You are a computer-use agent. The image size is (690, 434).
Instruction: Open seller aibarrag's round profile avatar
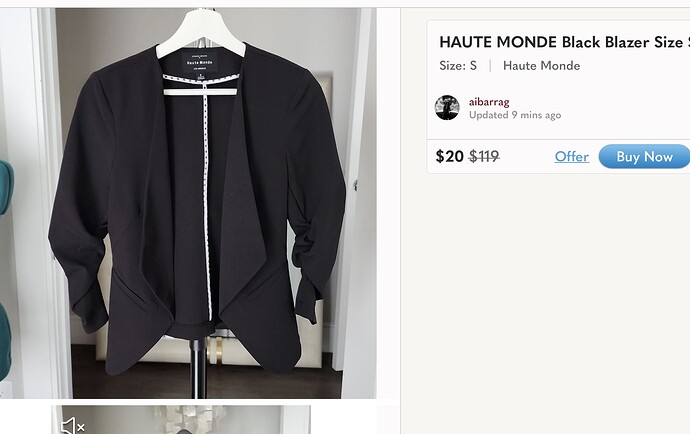pyautogui.click(x=447, y=107)
